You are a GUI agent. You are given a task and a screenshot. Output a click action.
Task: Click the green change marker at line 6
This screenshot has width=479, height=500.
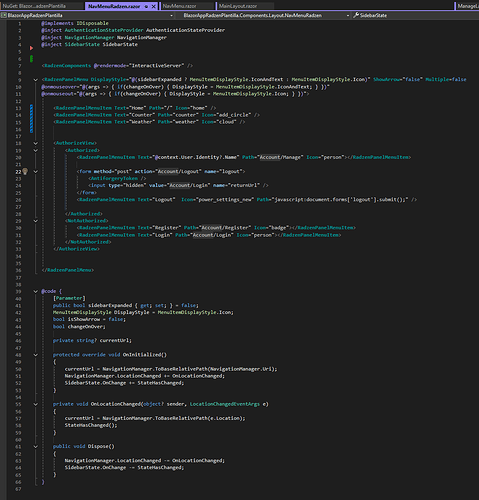point(31,59)
